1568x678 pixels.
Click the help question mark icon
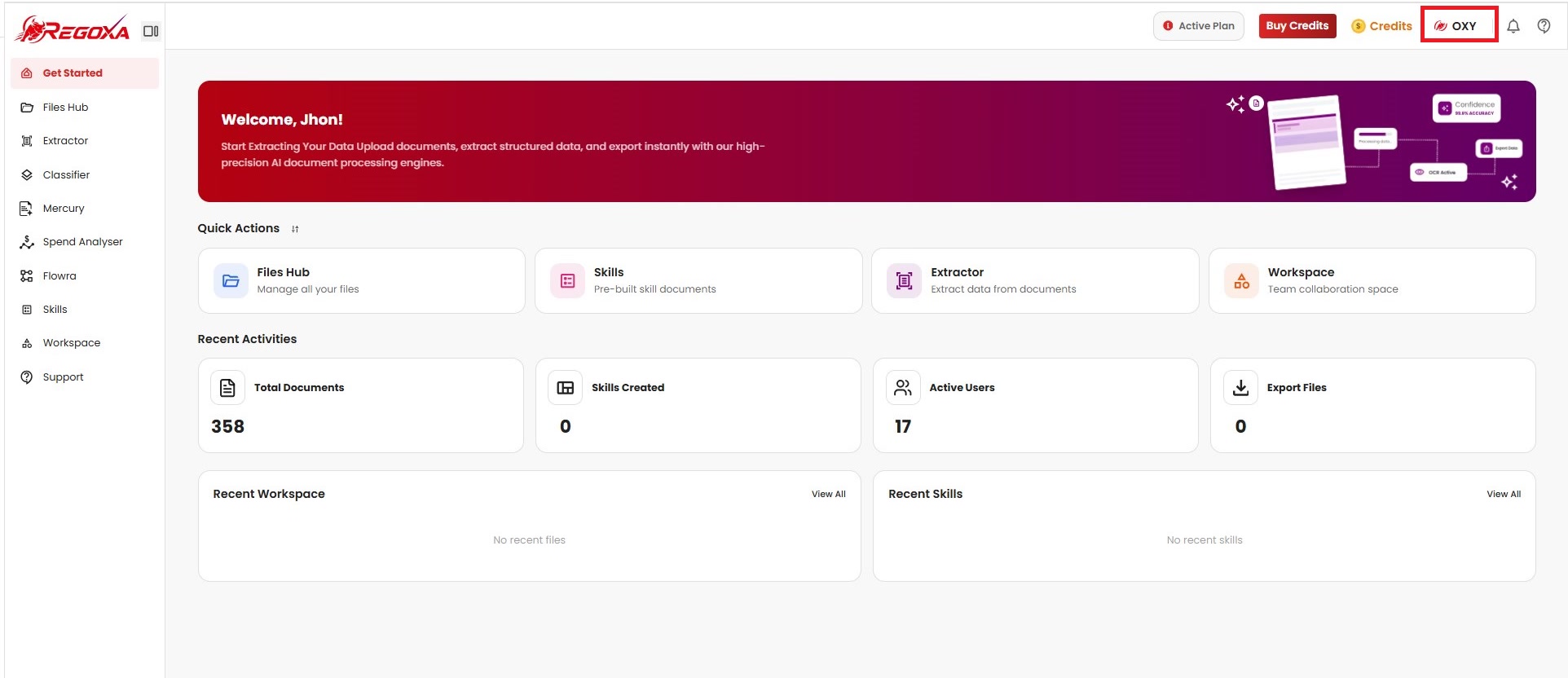tap(1544, 26)
